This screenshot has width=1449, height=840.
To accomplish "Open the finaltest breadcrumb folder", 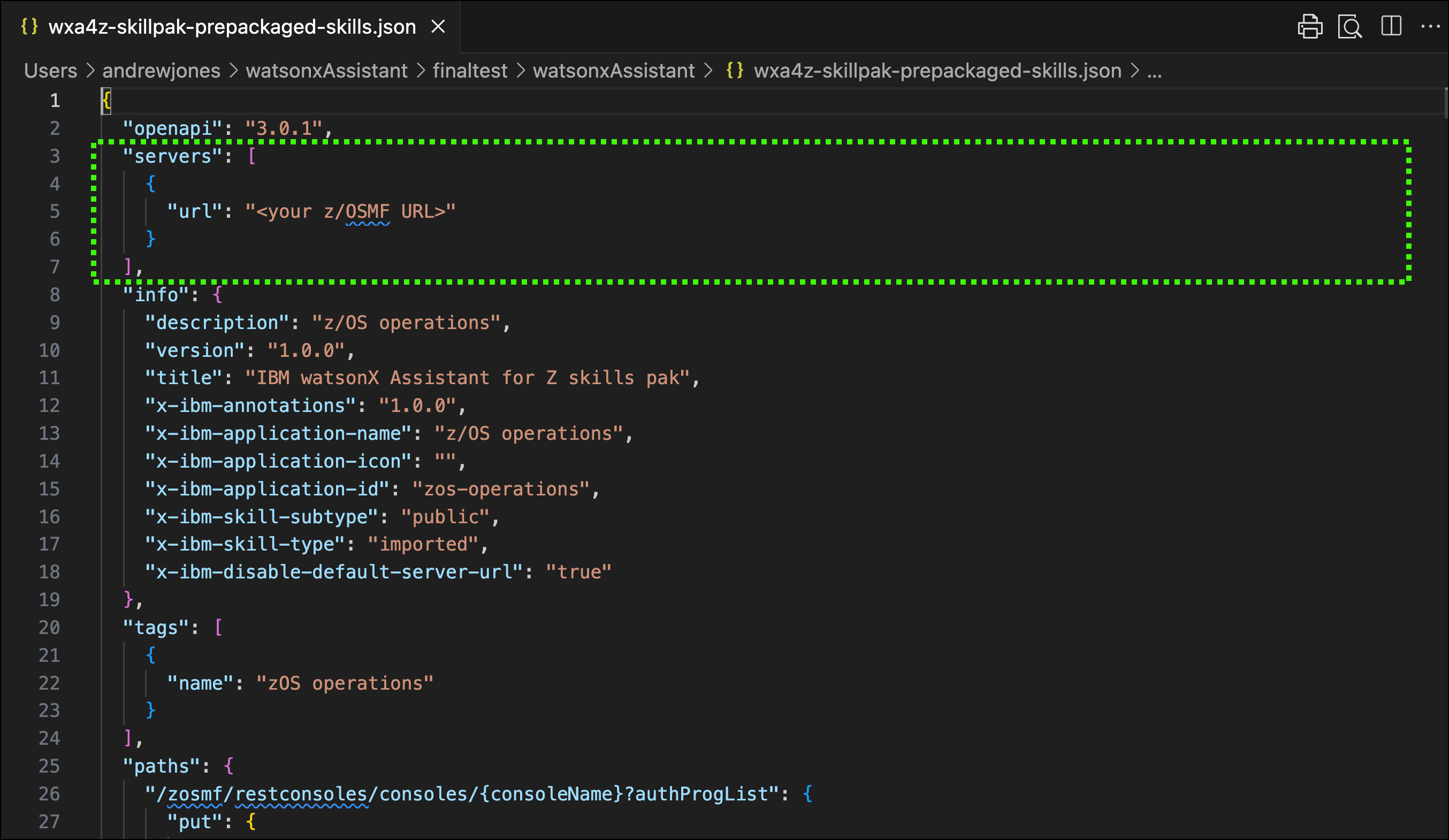I will coord(470,71).
